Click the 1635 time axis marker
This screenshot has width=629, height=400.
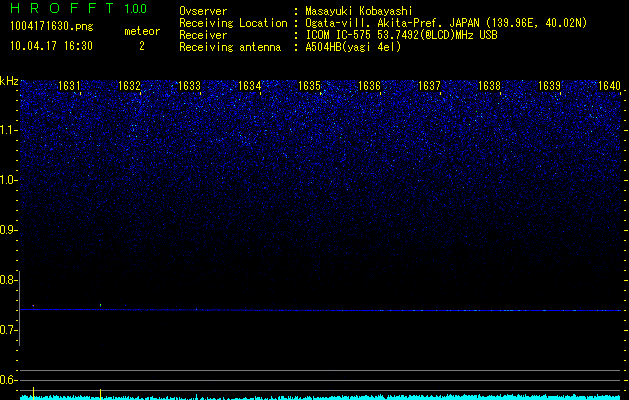click(x=309, y=86)
